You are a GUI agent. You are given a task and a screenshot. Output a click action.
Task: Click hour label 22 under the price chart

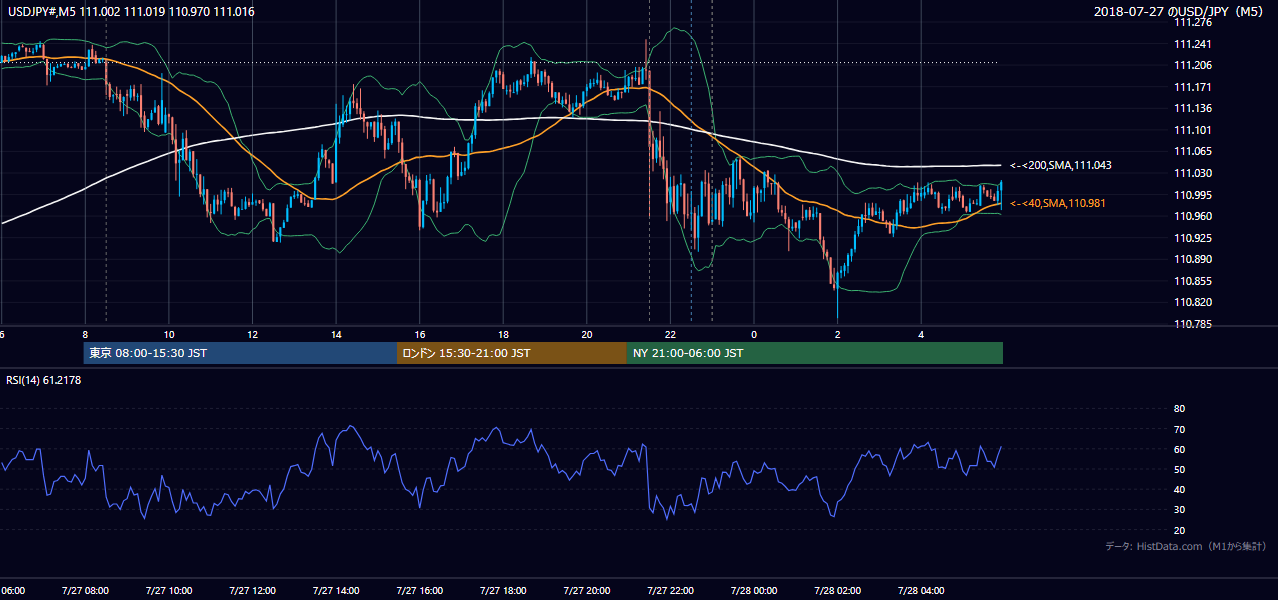click(x=670, y=334)
